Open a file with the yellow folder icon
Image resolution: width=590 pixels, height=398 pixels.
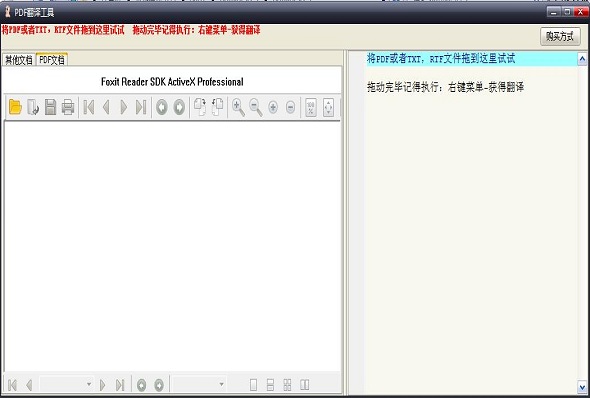point(15,107)
